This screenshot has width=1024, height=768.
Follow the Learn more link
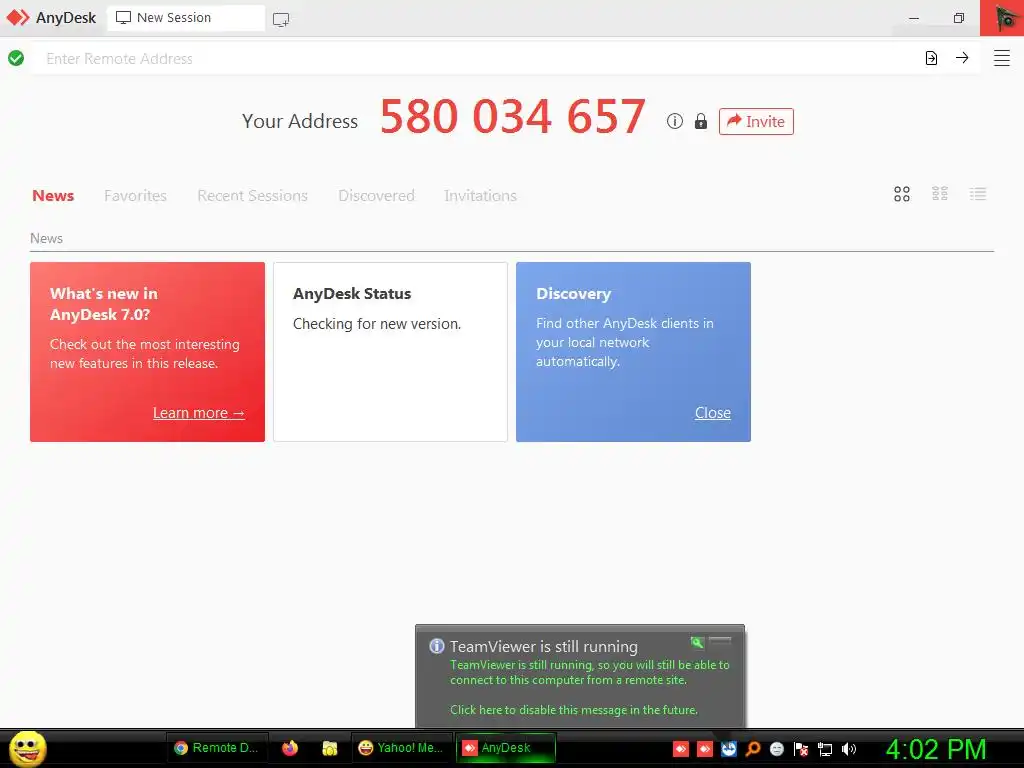[199, 413]
